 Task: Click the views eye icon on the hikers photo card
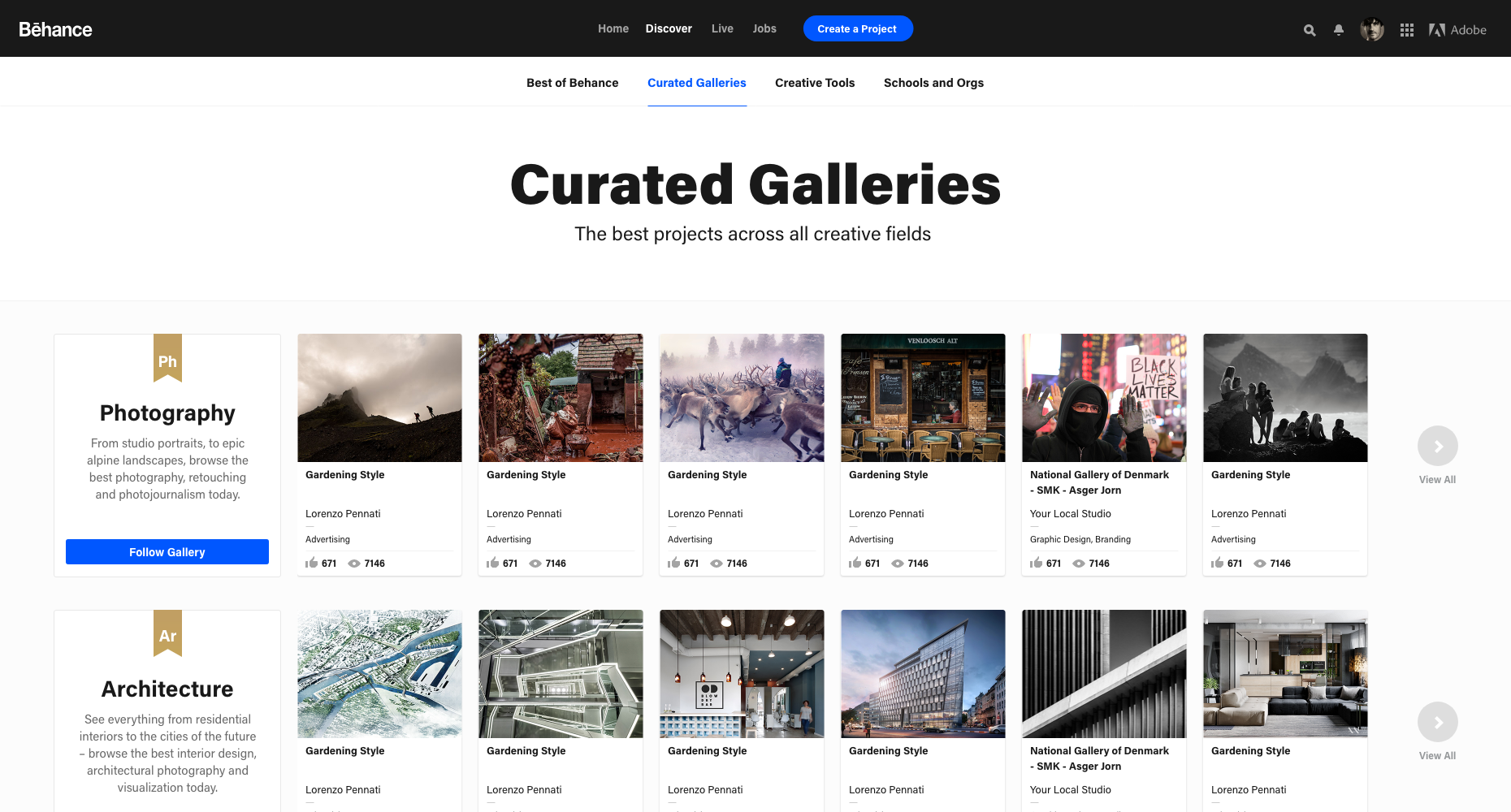point(354,564)
